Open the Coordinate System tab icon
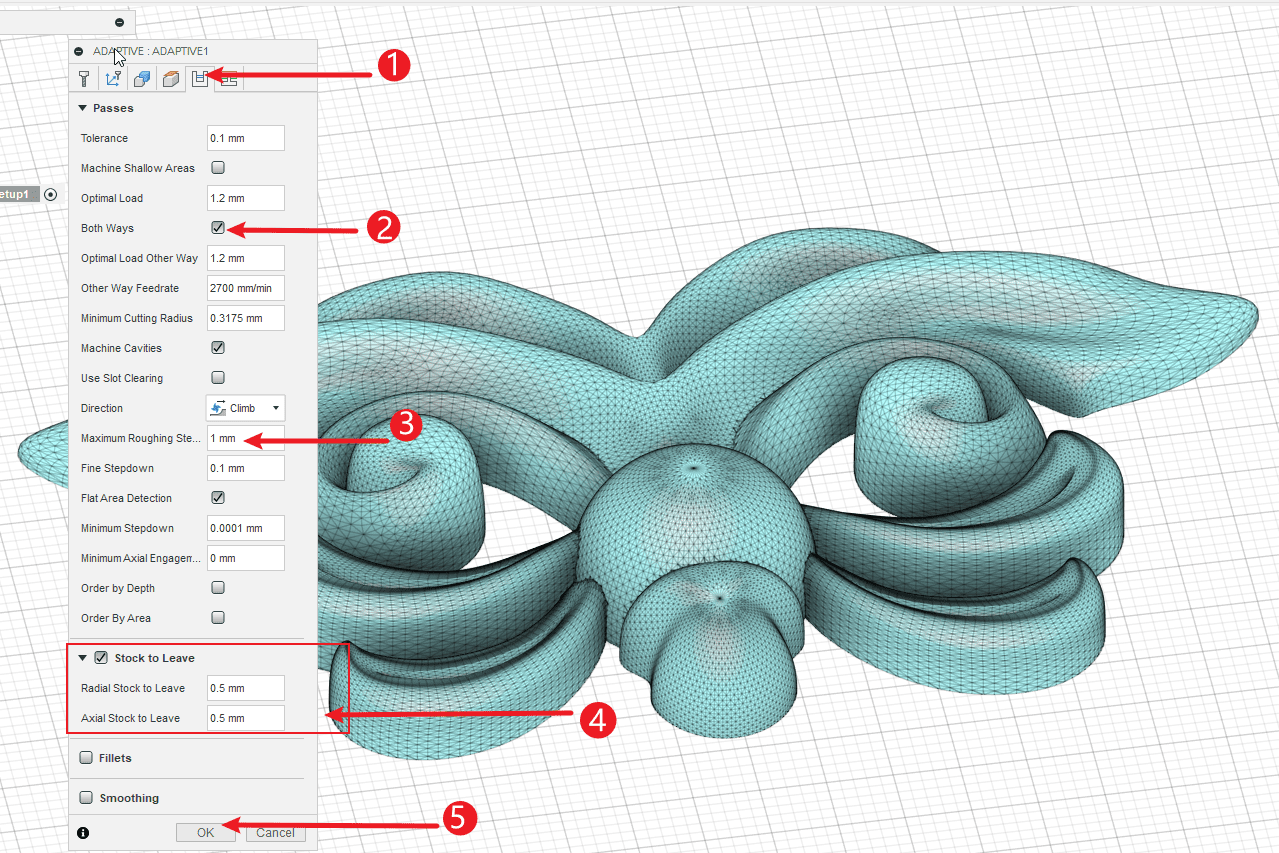Screen dimensions: 1279x853 pos(113,79)
